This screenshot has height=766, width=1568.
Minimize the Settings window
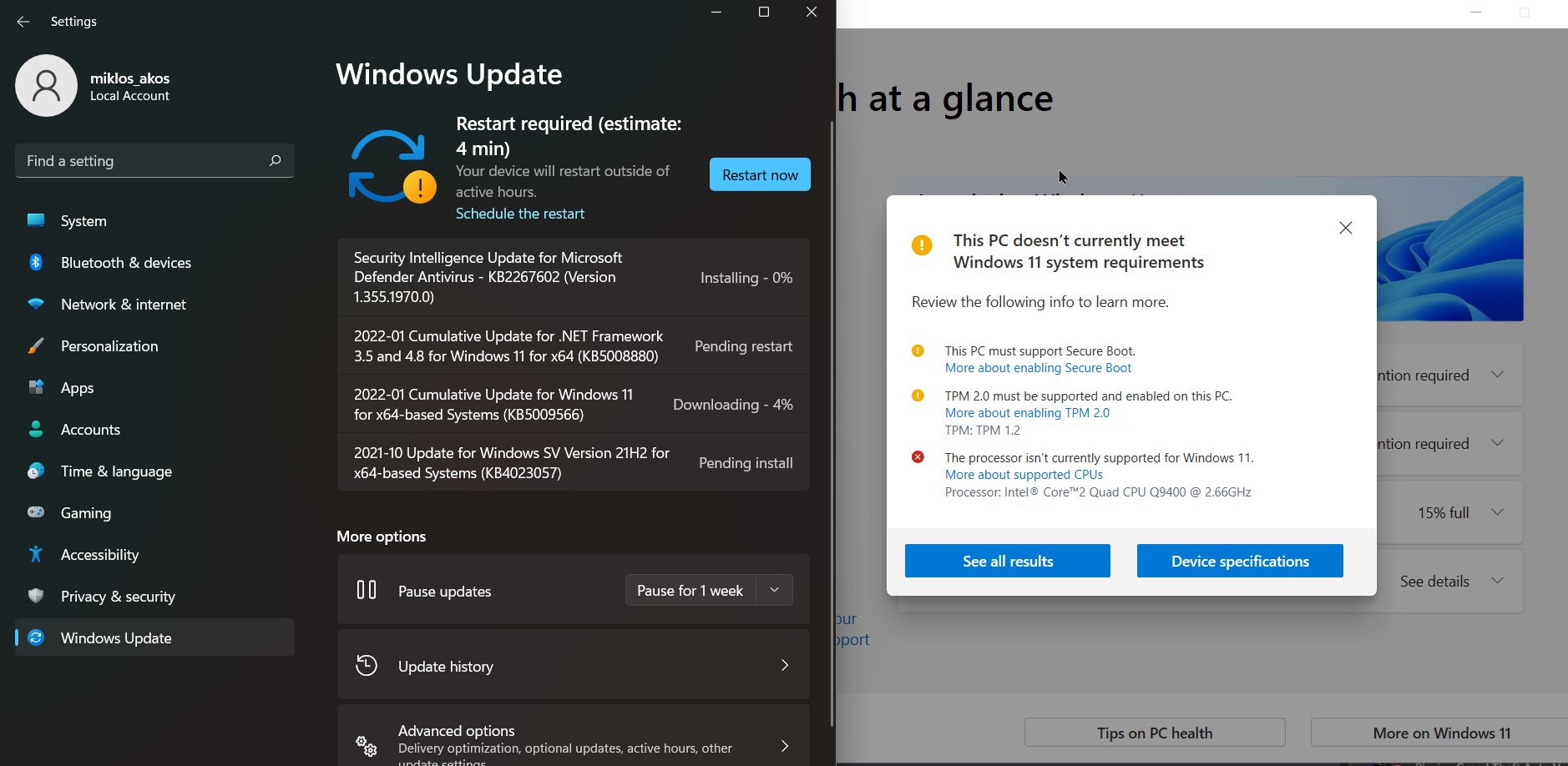pyautogui.click(x=716, y=12)
